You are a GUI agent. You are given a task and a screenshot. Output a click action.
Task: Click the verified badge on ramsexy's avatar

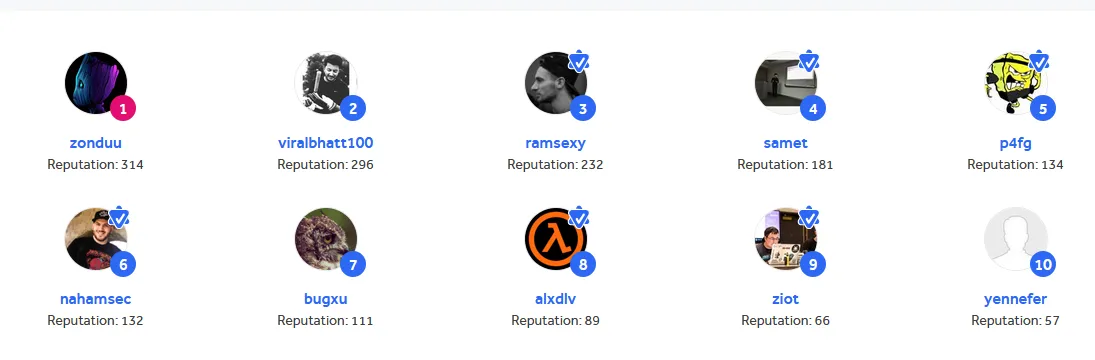578,62
